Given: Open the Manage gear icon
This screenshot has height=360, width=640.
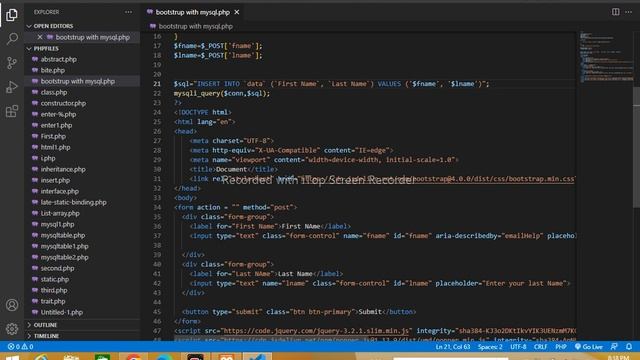Looking at the screenshot, I should click(x=12, y=329).
